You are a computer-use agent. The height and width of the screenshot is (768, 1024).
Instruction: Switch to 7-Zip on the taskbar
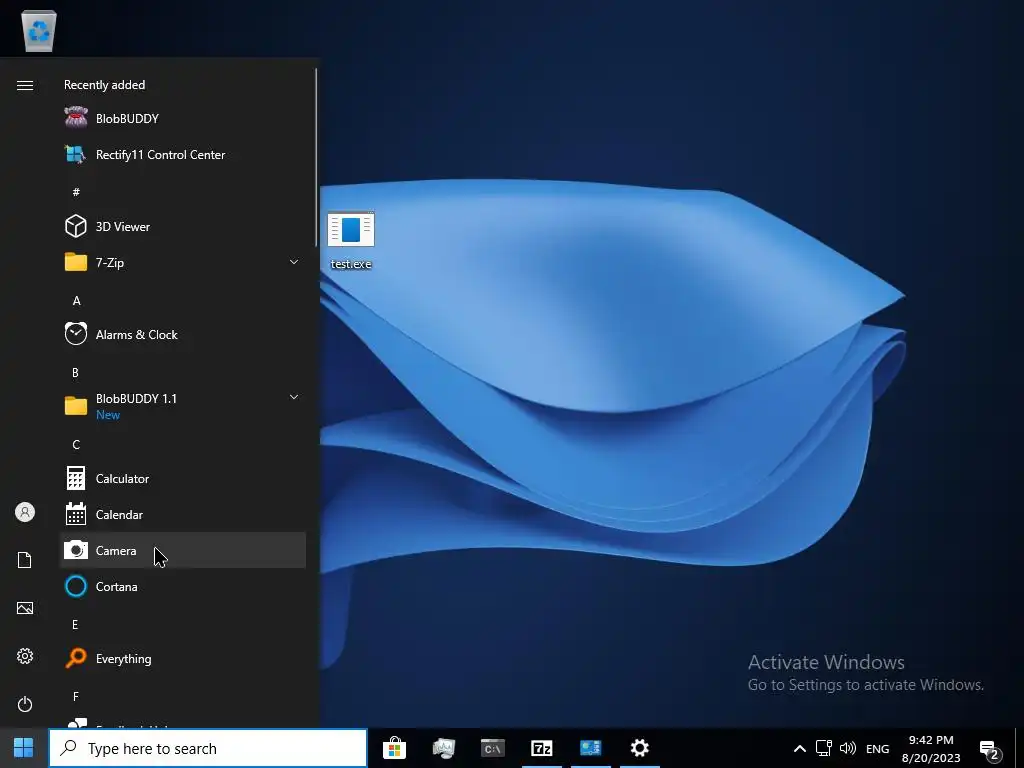pos(541,748)
